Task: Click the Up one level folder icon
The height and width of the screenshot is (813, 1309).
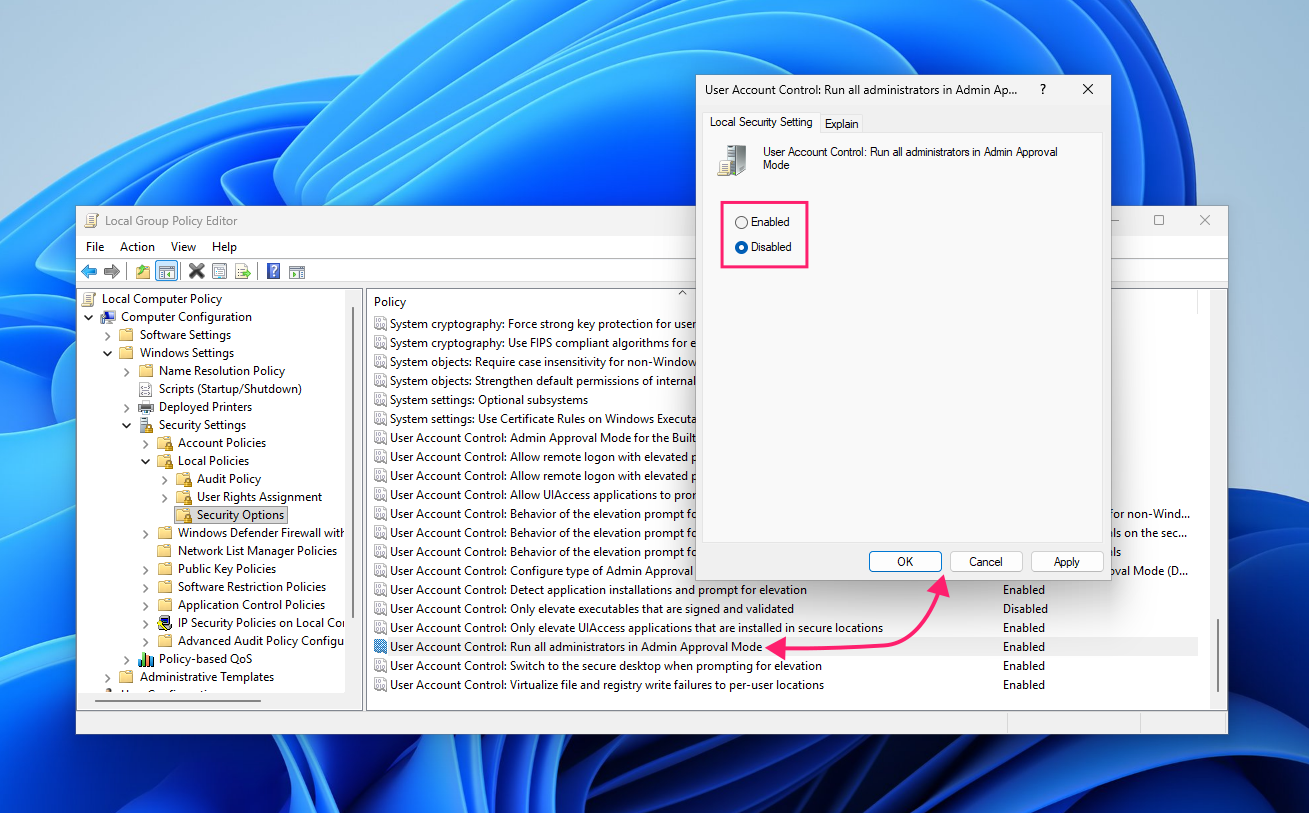Action: 143,271
